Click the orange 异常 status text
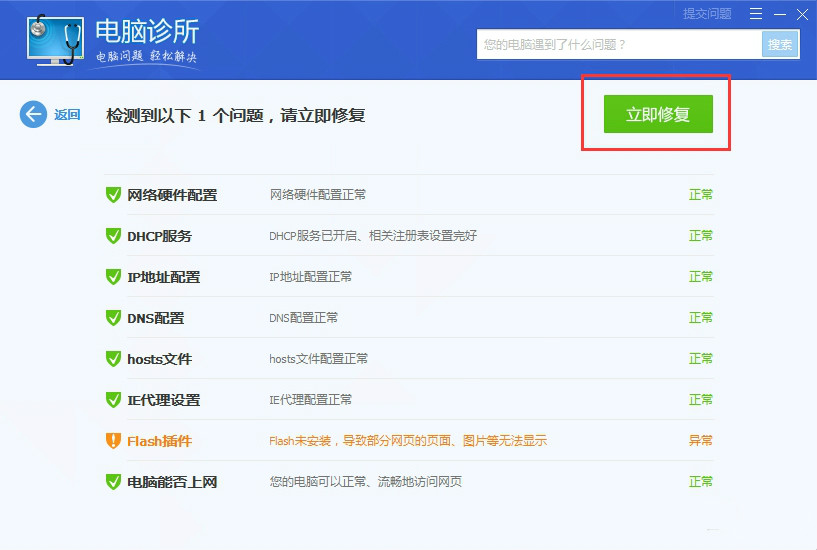 [700, 441]
